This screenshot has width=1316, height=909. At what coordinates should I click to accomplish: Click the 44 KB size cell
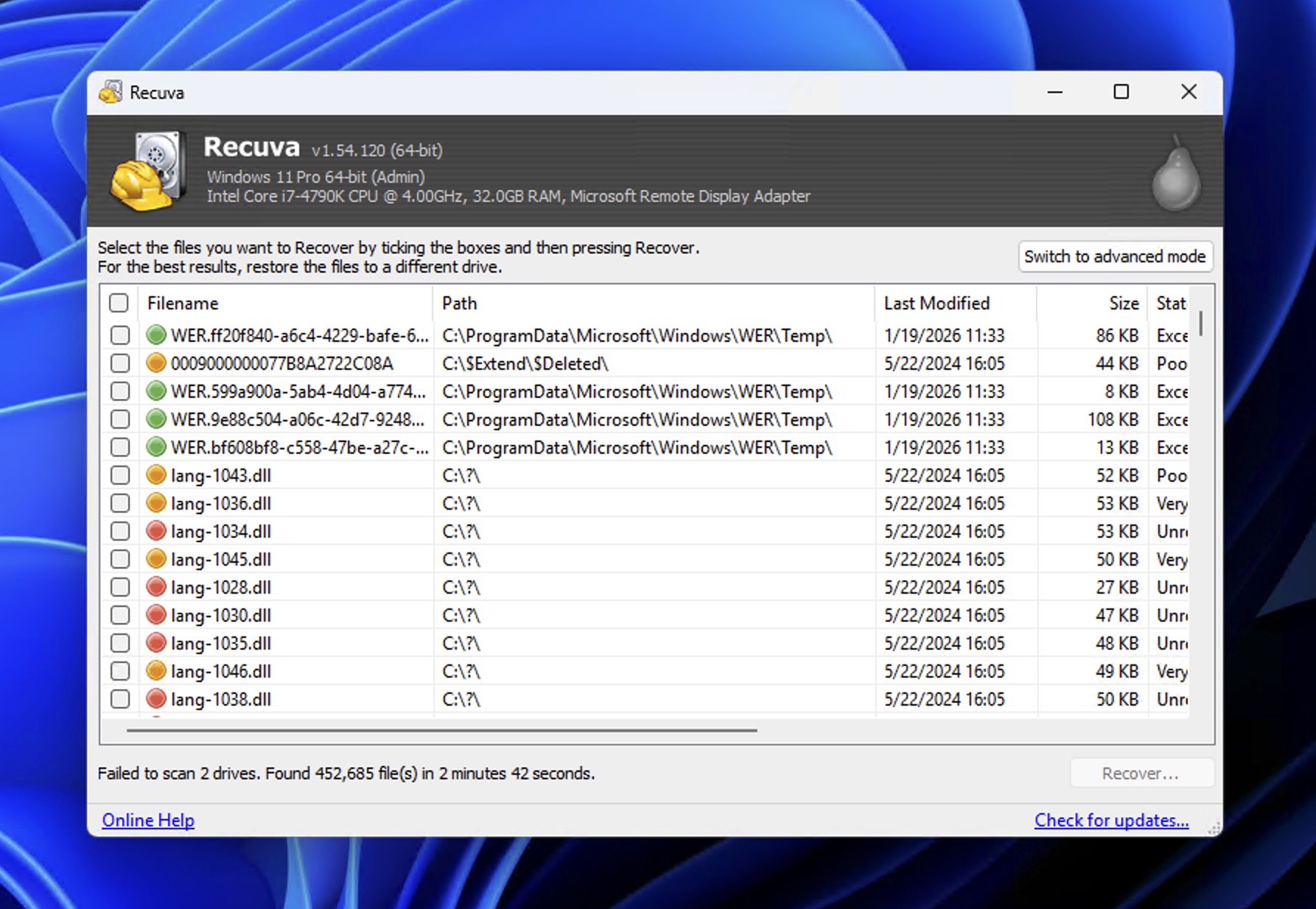click(1117, 363)
